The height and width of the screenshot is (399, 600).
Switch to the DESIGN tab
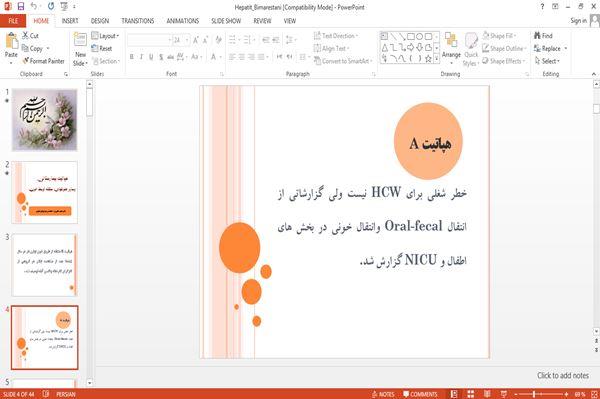(x=100, y=21)
